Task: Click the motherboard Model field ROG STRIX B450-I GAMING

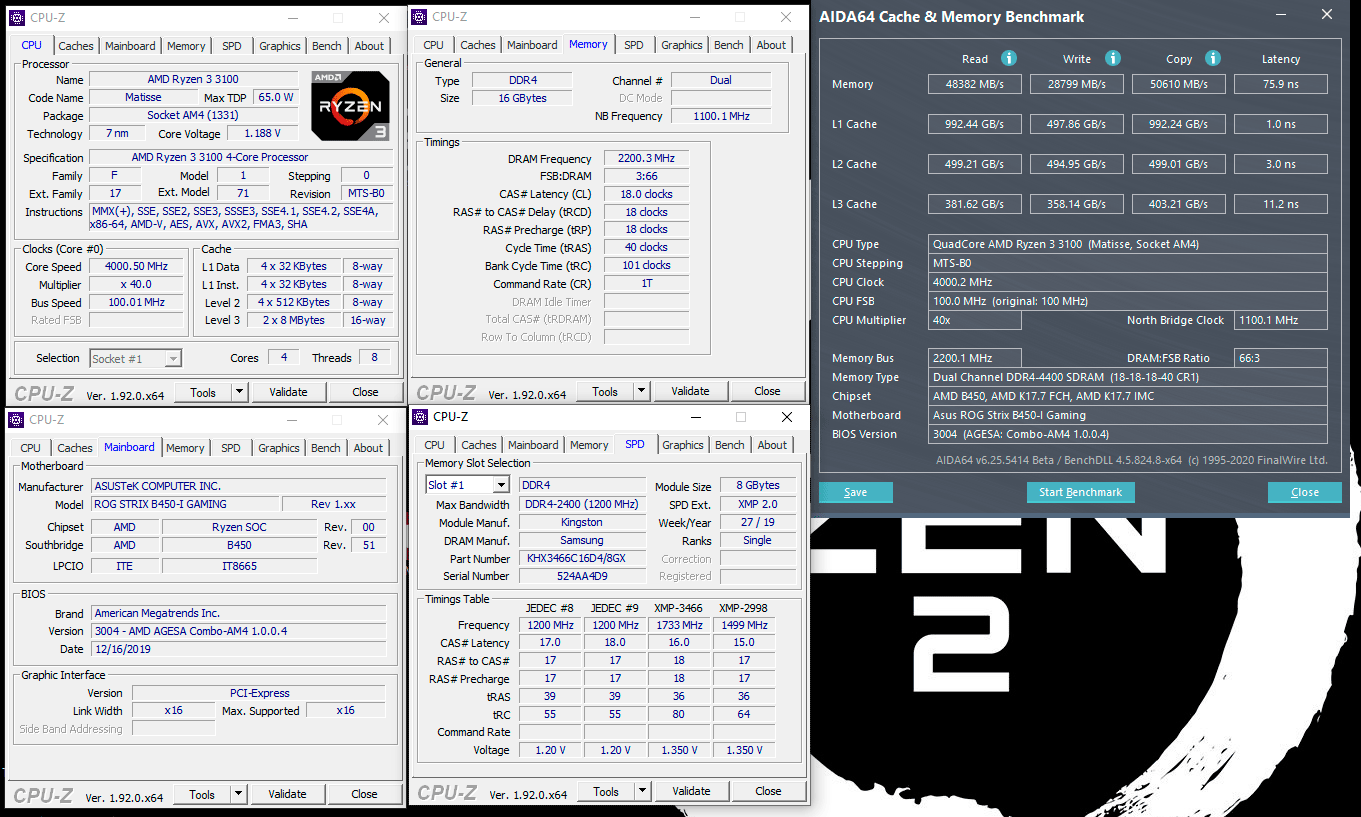Action: pos(185,505)
